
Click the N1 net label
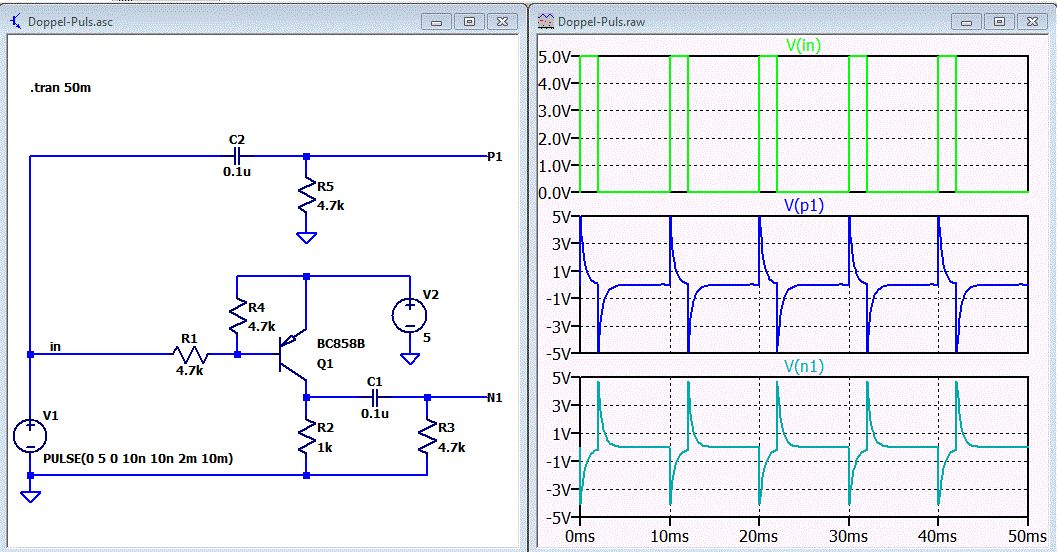tap(494, 397)
